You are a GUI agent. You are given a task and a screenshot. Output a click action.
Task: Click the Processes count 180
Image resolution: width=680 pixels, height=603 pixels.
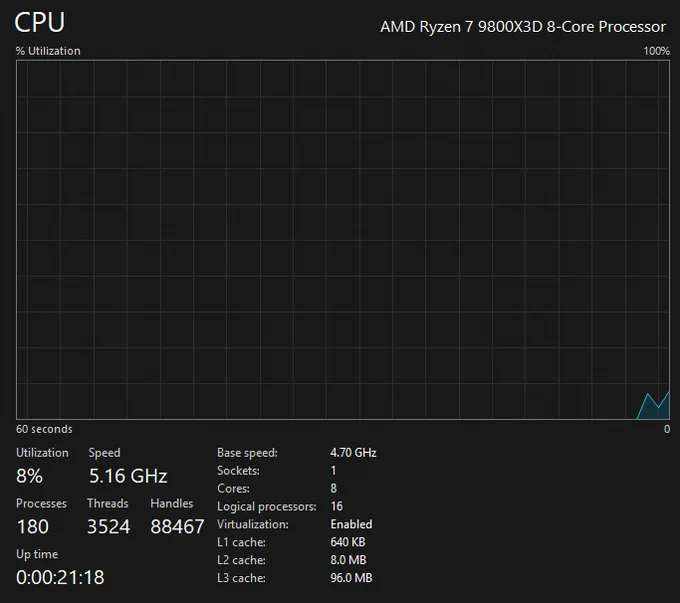[x=33, y=527]
